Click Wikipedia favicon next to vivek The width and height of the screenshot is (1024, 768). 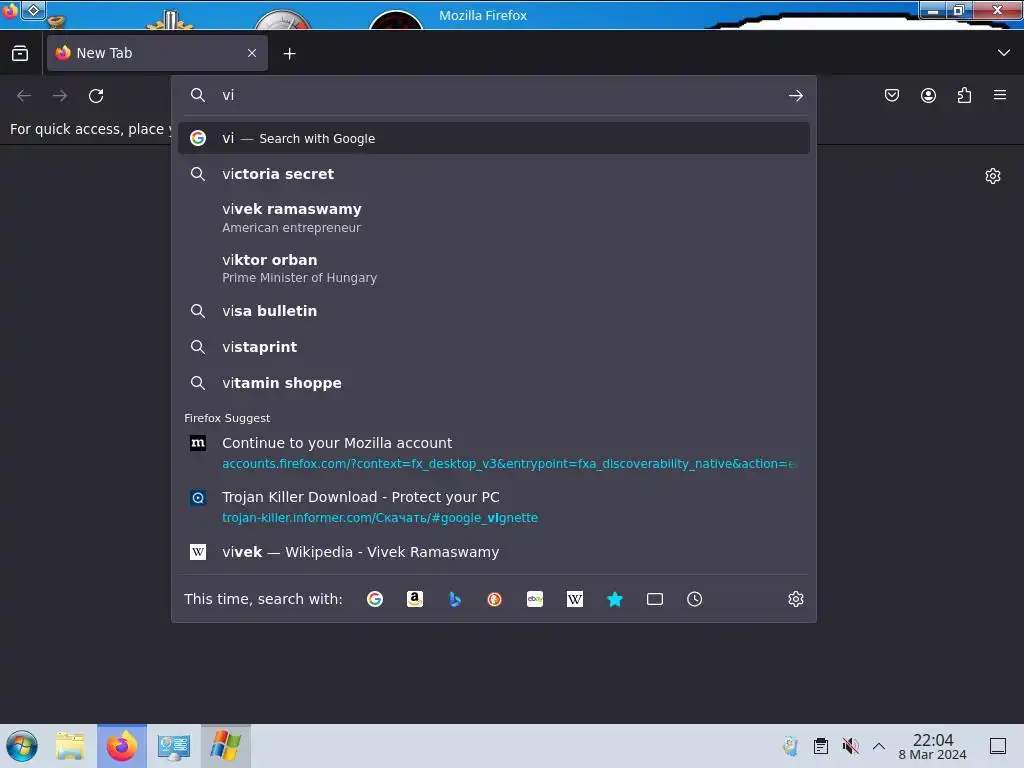point(198,552)
